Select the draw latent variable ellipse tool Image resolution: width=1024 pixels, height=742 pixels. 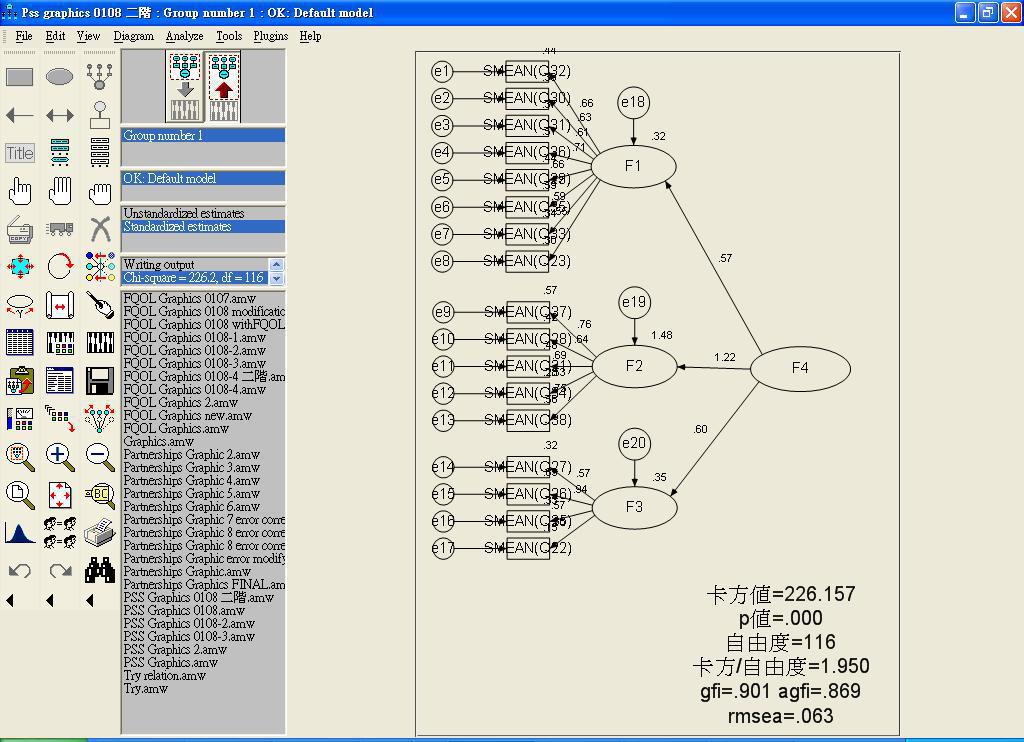point(60,77)
